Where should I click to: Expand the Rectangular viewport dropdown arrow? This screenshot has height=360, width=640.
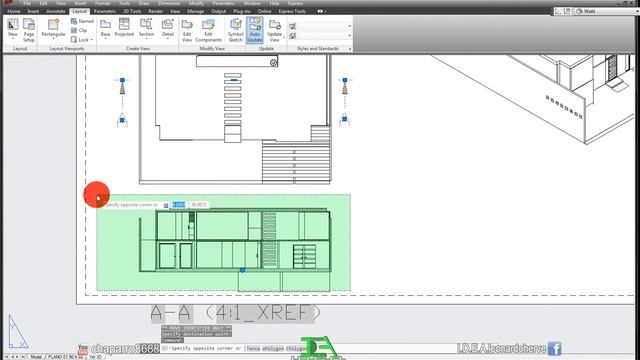tap(53, 39)
